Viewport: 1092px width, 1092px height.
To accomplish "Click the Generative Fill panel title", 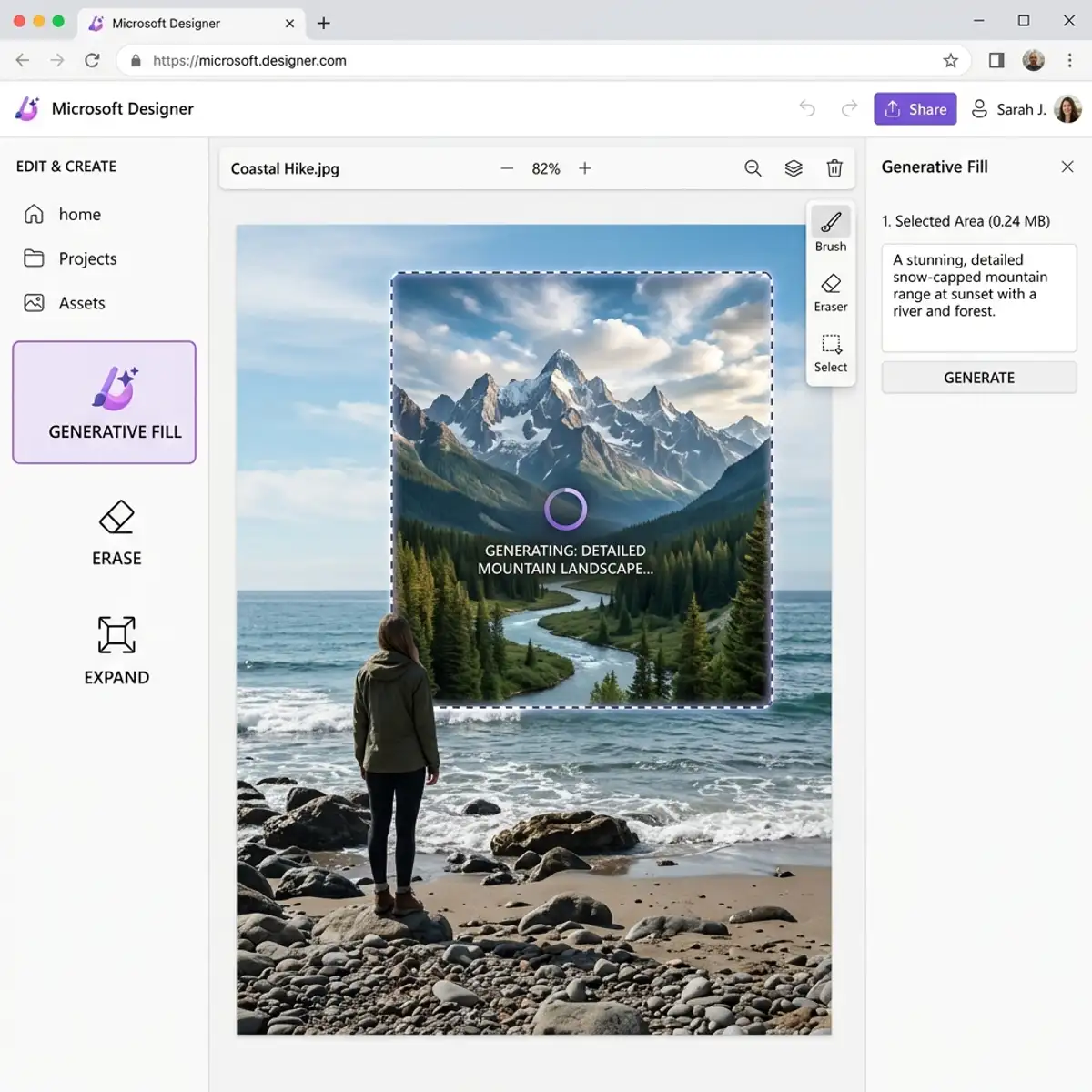I will pos(935,167).
